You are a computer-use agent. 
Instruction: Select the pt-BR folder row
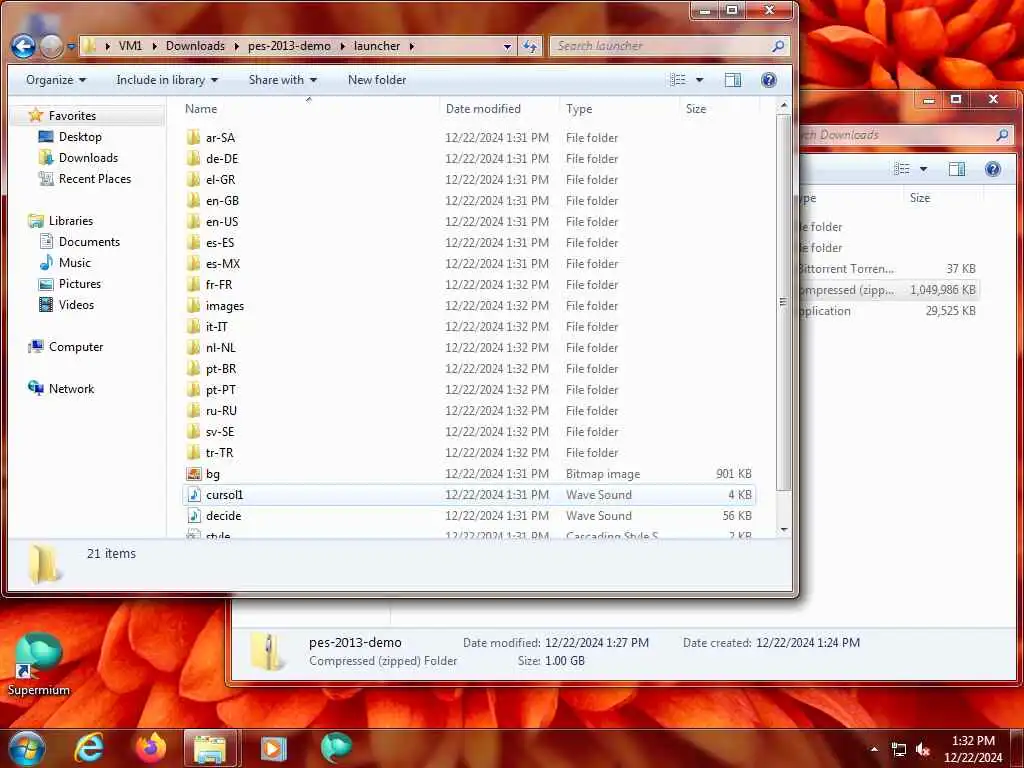pos(469,368)
